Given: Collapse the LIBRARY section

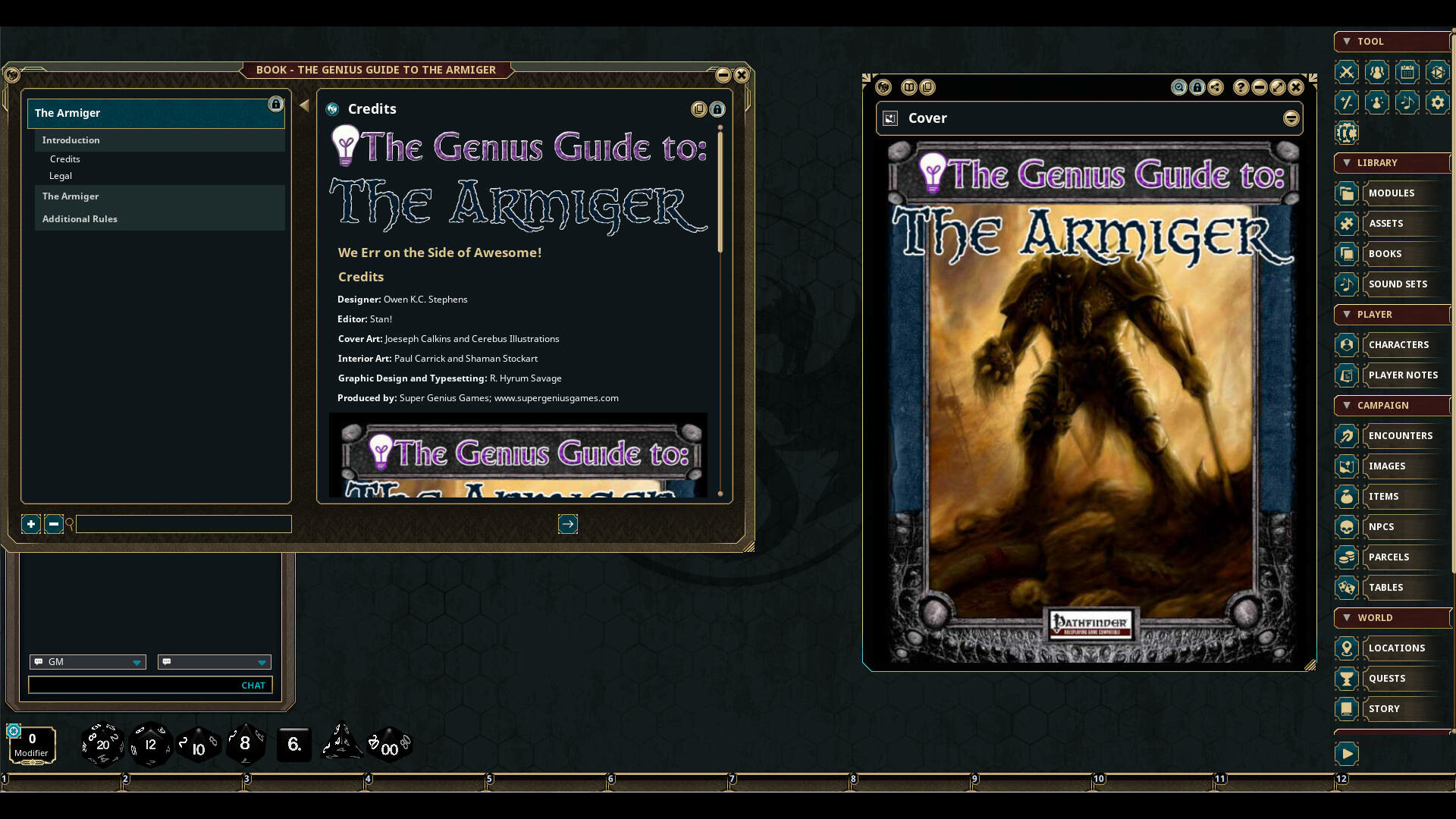Looking at the screenshot, I should click(1347, 162).
